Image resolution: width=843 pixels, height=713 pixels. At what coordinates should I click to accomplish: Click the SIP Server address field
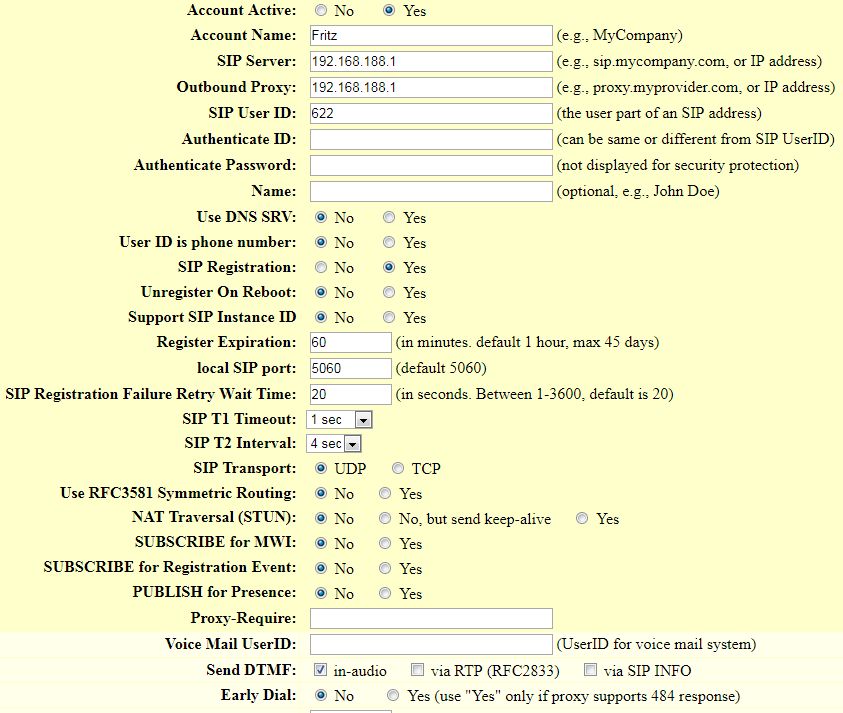[x=431, y=62]
